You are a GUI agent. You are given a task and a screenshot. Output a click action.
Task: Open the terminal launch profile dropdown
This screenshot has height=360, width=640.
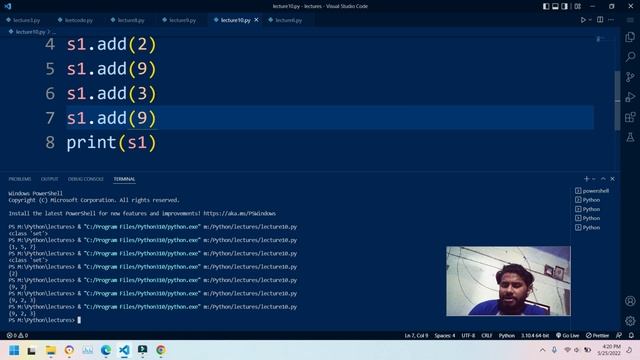[593, 179]
